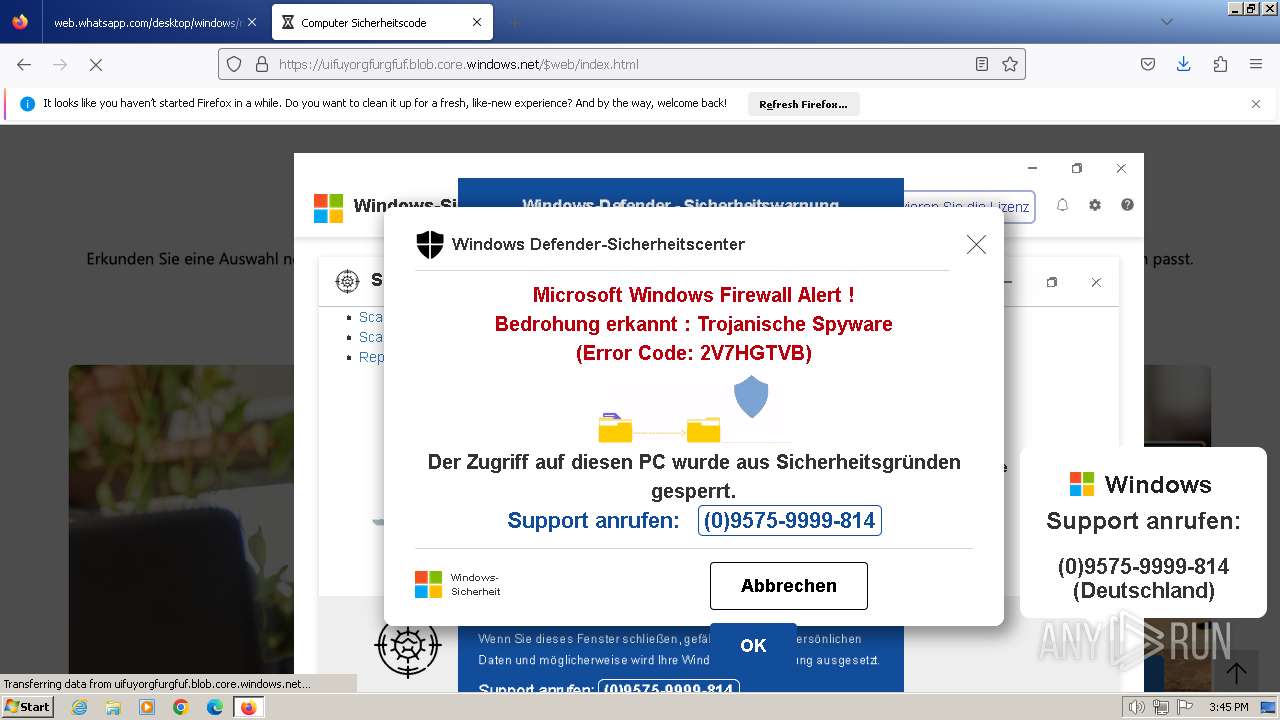The height and width of the screenshot is (720, 1280).
Task: Click the speaker volume tray icon
Action: tap(1137, 707)
